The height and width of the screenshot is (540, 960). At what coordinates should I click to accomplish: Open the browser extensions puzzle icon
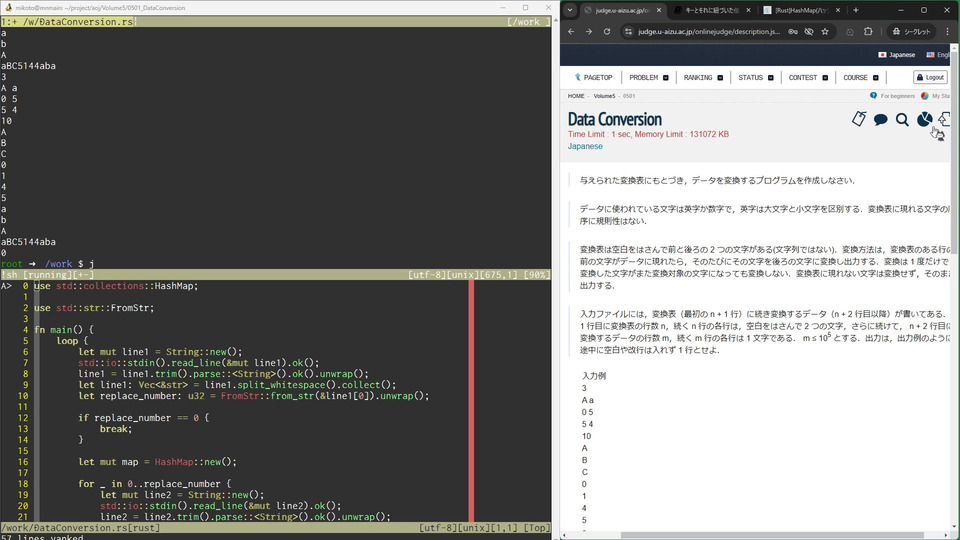click(868, 31)
